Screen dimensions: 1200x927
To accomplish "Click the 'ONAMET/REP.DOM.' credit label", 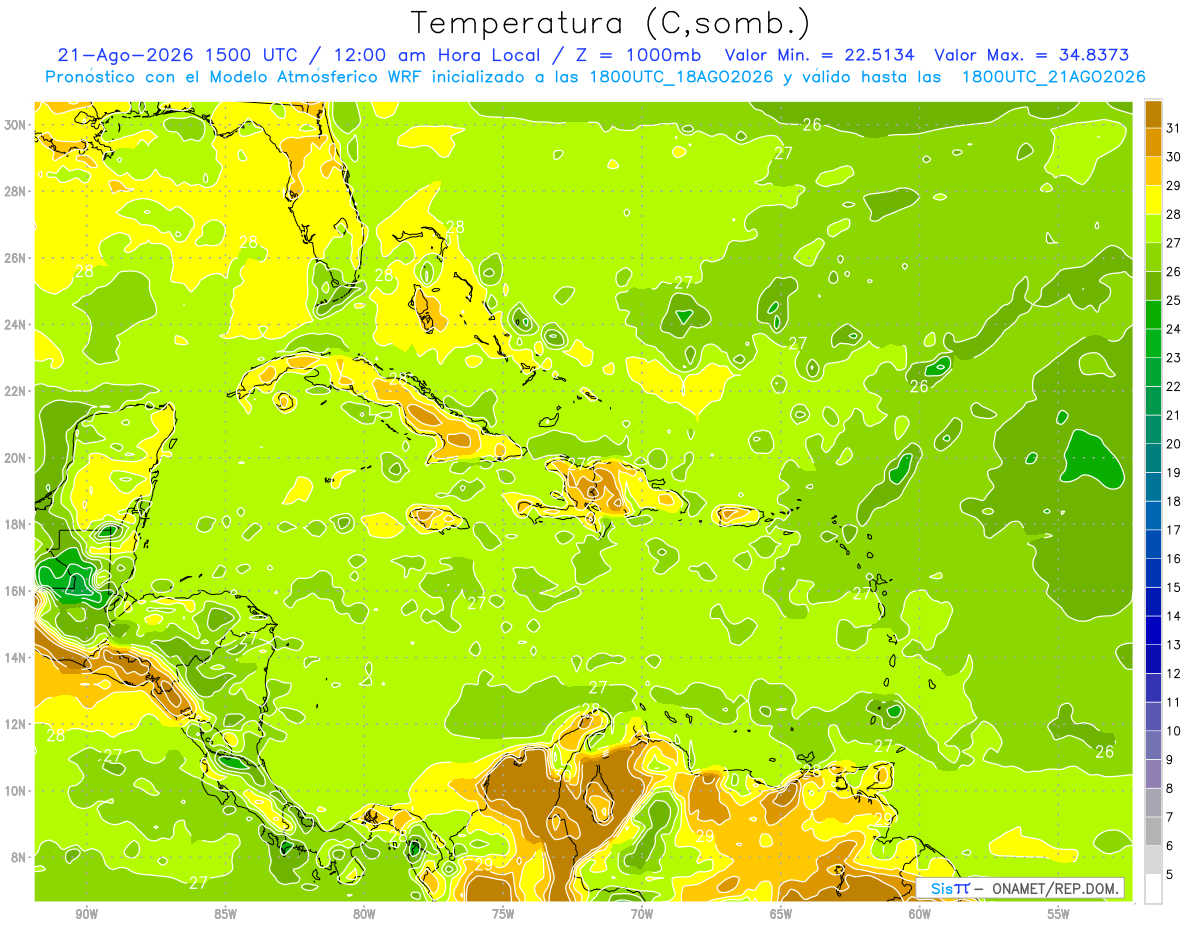I will point(1057,888).
